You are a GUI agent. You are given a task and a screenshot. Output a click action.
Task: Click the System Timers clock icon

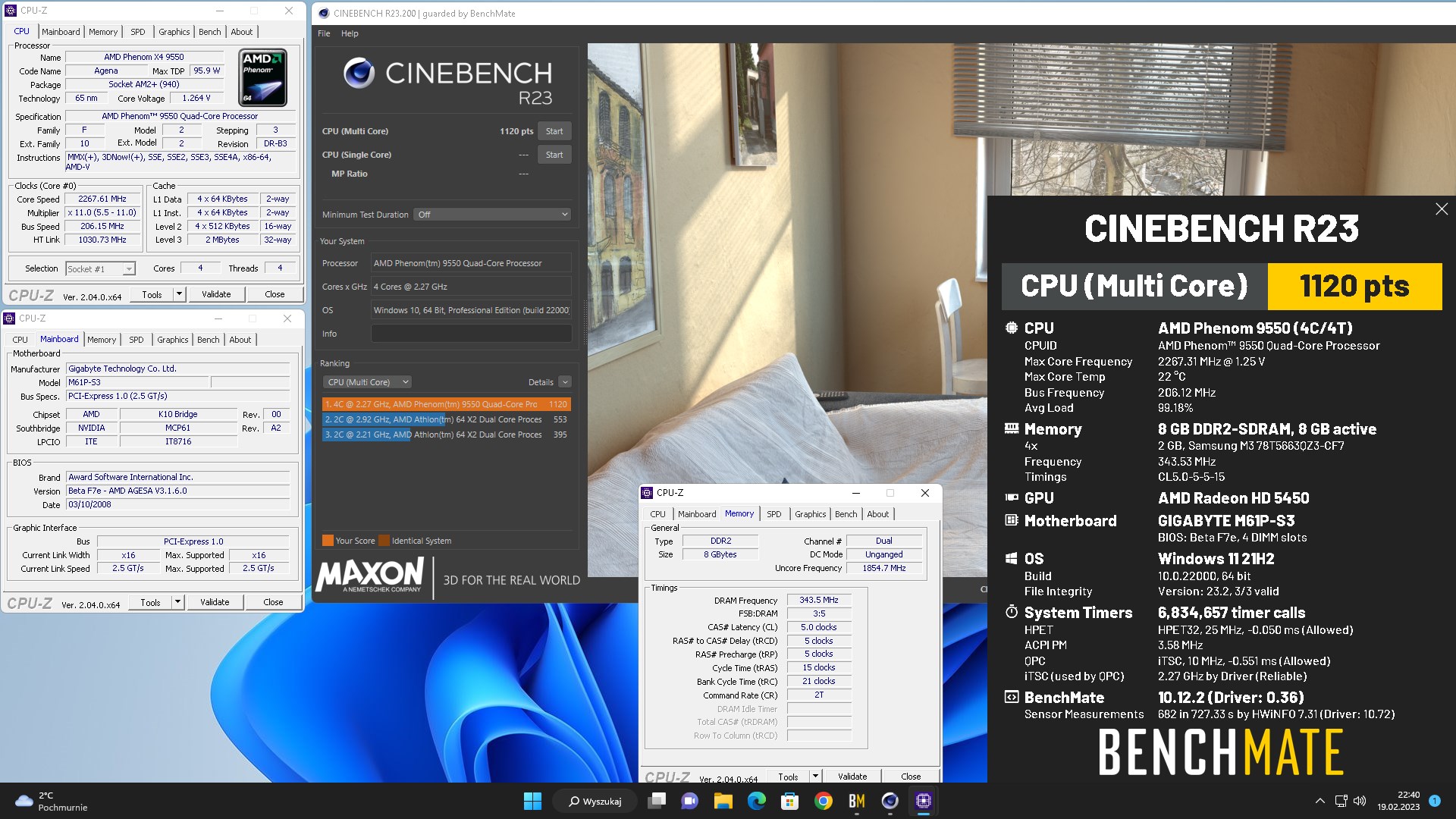[x=1012, y=612]
